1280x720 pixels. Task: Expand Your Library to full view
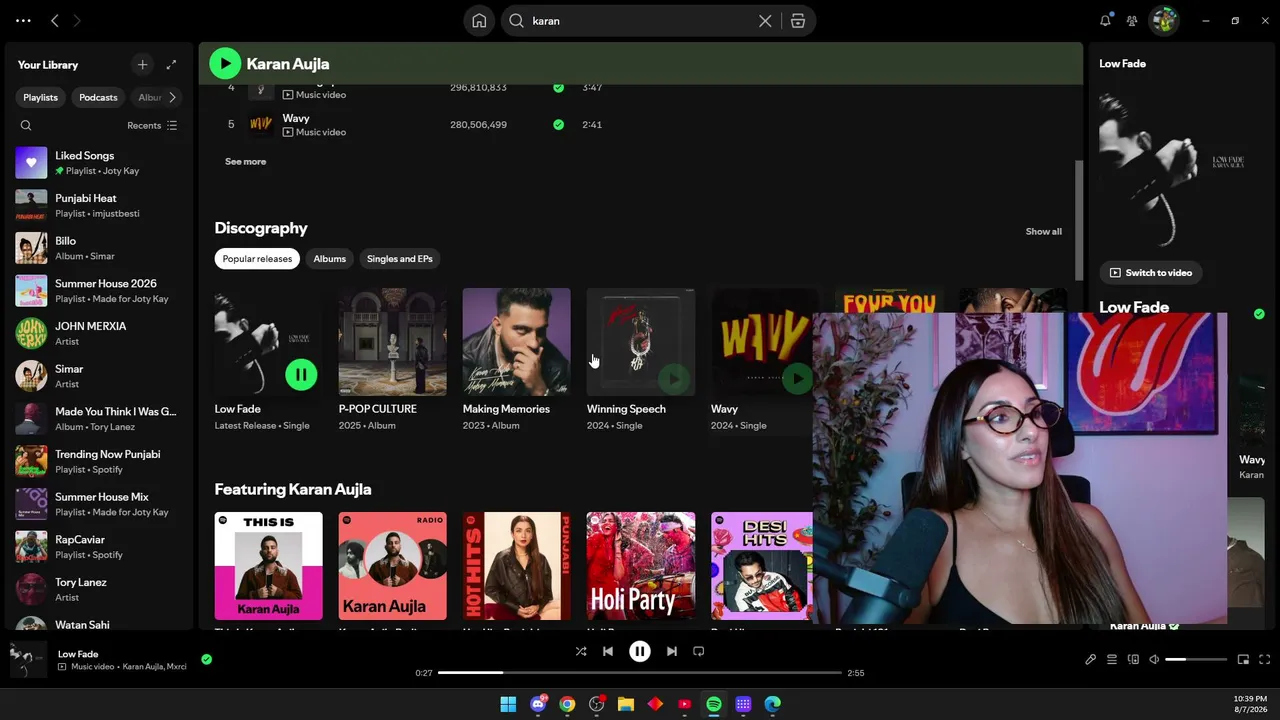171,65
